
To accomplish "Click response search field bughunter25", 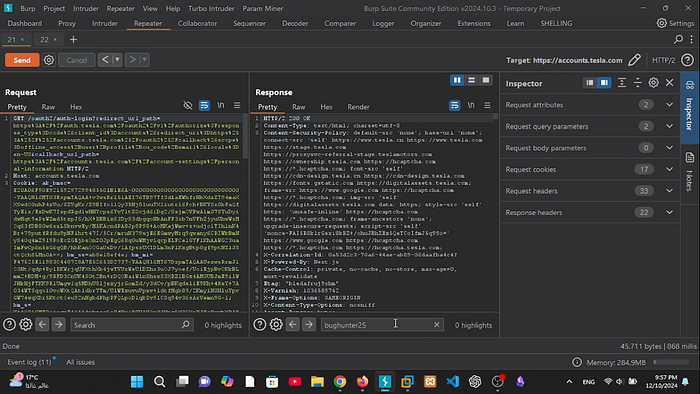I will pyautogui.click(x=382, y=325).
